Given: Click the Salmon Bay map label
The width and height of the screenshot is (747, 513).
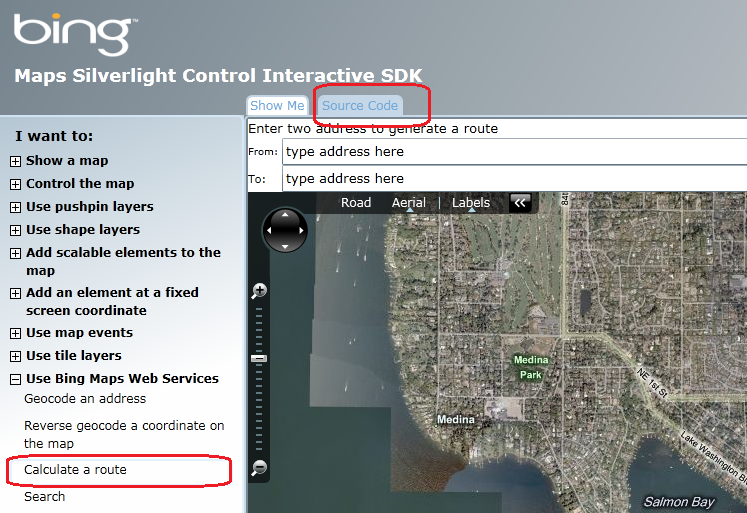Looking at the screenshot, I should pos(679,502).
